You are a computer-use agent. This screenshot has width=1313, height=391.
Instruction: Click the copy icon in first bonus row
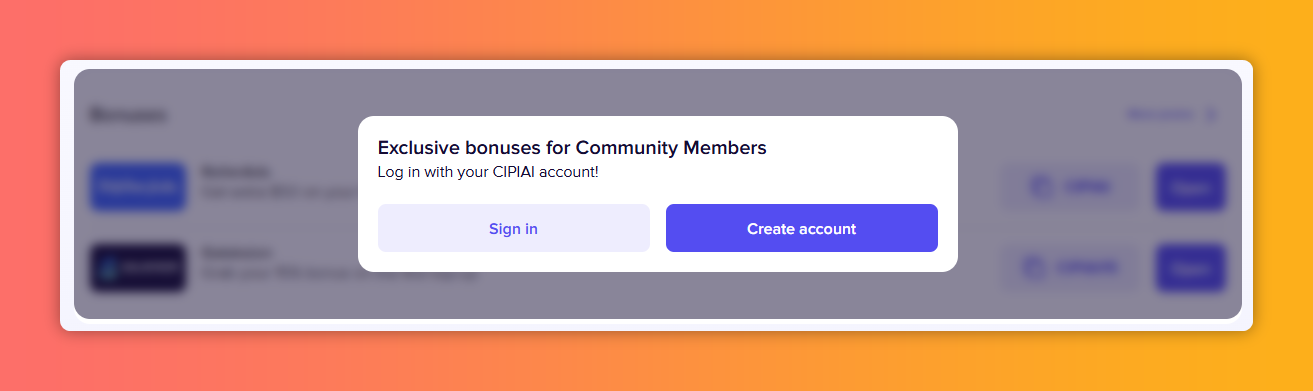(1042, 187)
